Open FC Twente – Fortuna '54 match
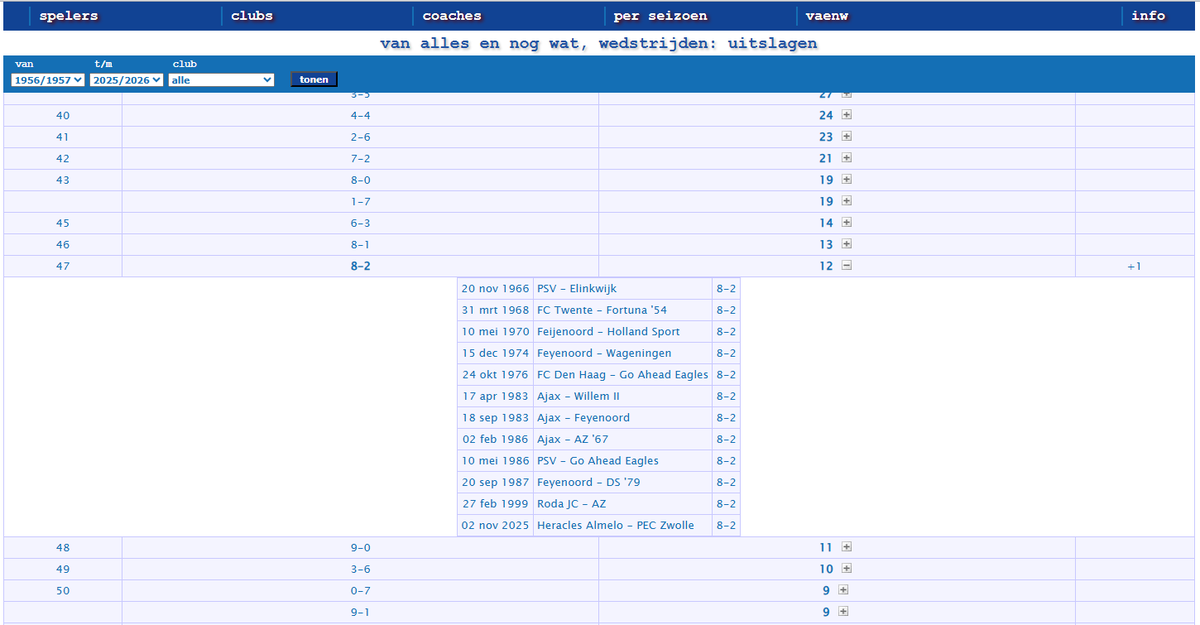1200x625 pixels. (x=602, y=310)
